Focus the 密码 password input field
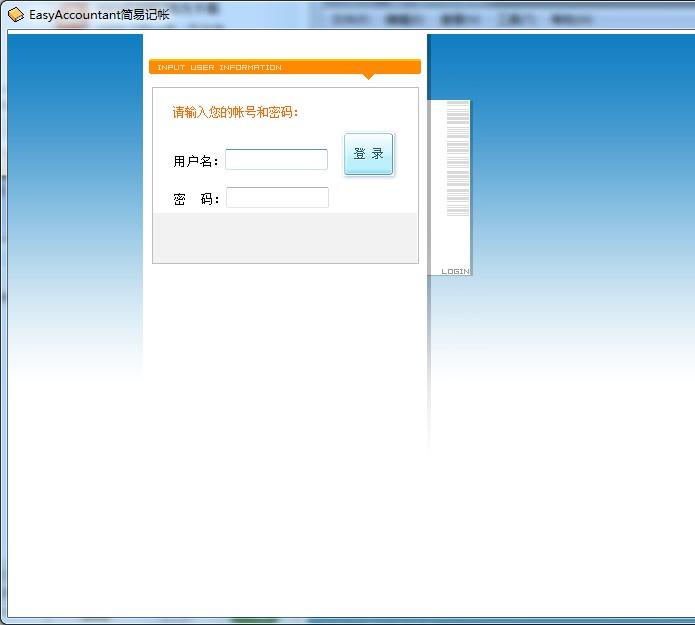 [277, 198]
